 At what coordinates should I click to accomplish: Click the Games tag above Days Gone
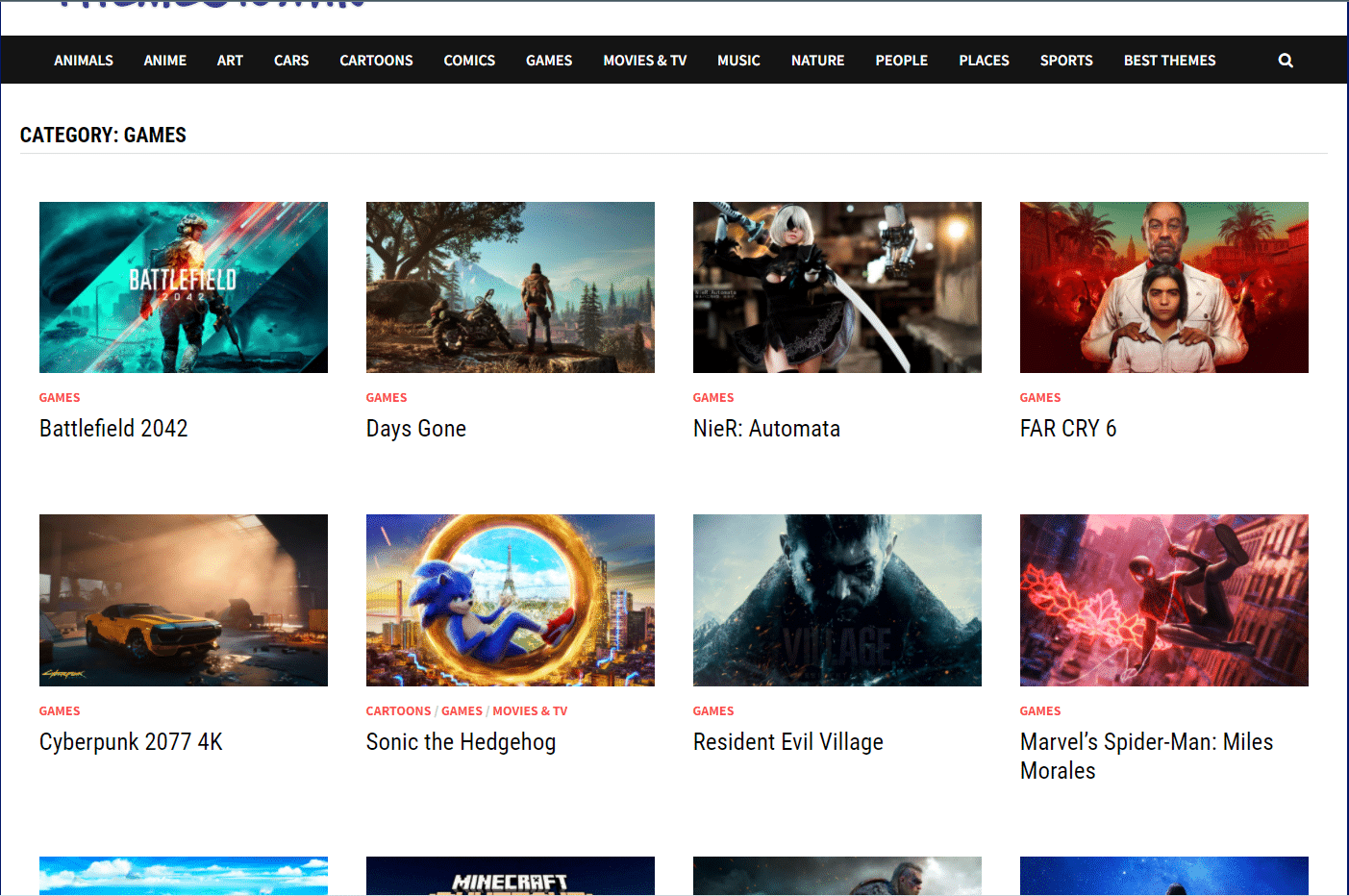pos(387,398)
